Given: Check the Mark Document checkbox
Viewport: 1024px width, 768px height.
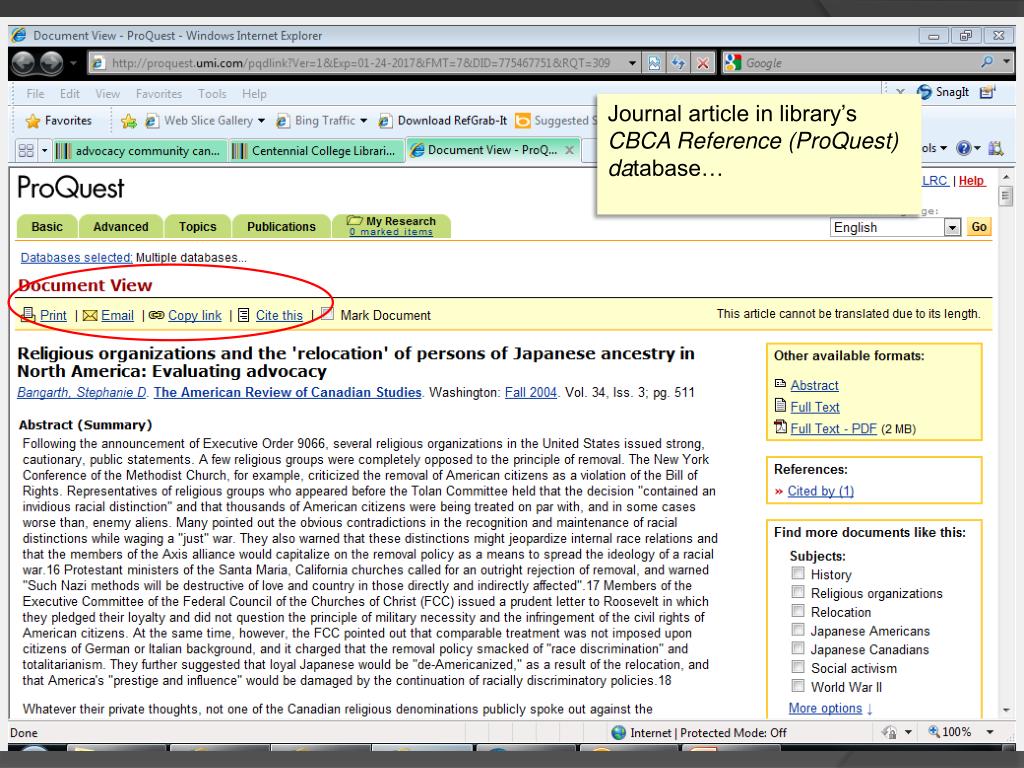Looking at the screenshot, I should click(328, 314).
